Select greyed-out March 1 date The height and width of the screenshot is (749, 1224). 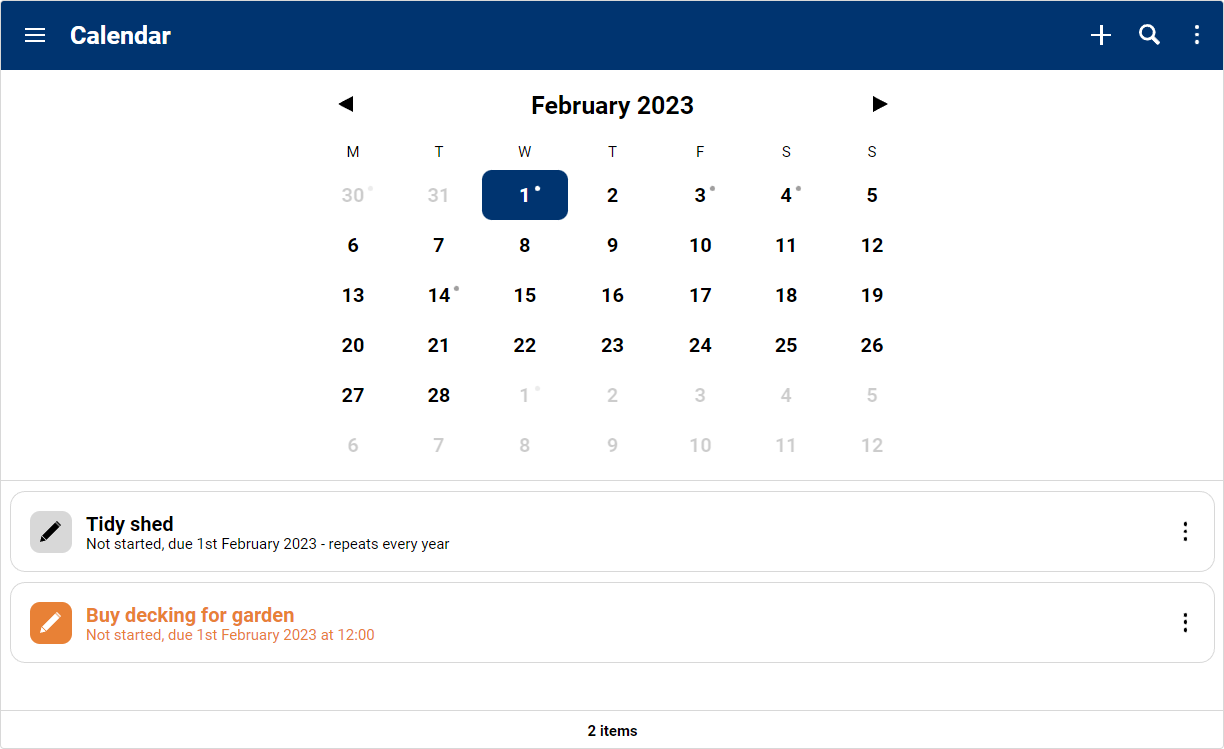[x=525, y=395]
